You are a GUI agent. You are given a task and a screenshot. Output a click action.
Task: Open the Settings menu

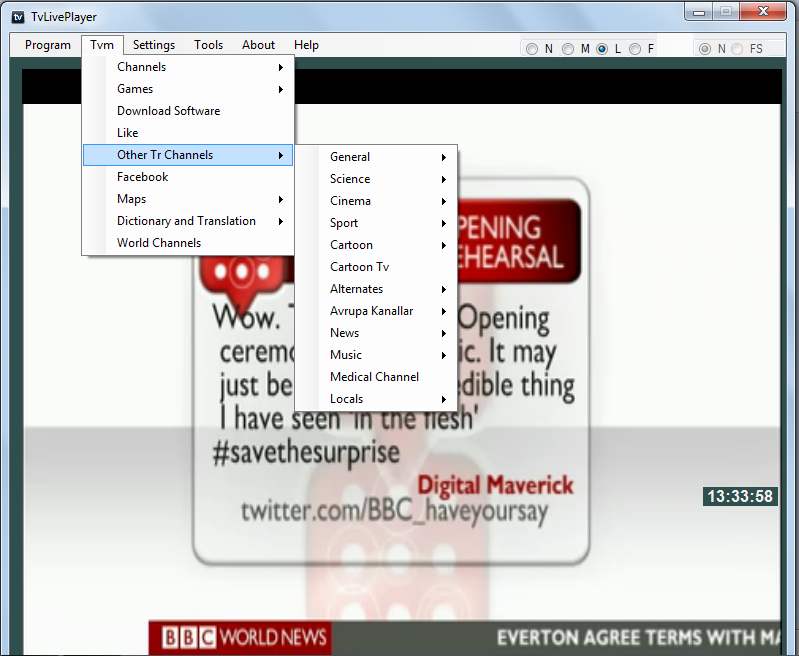coord(153,45)
